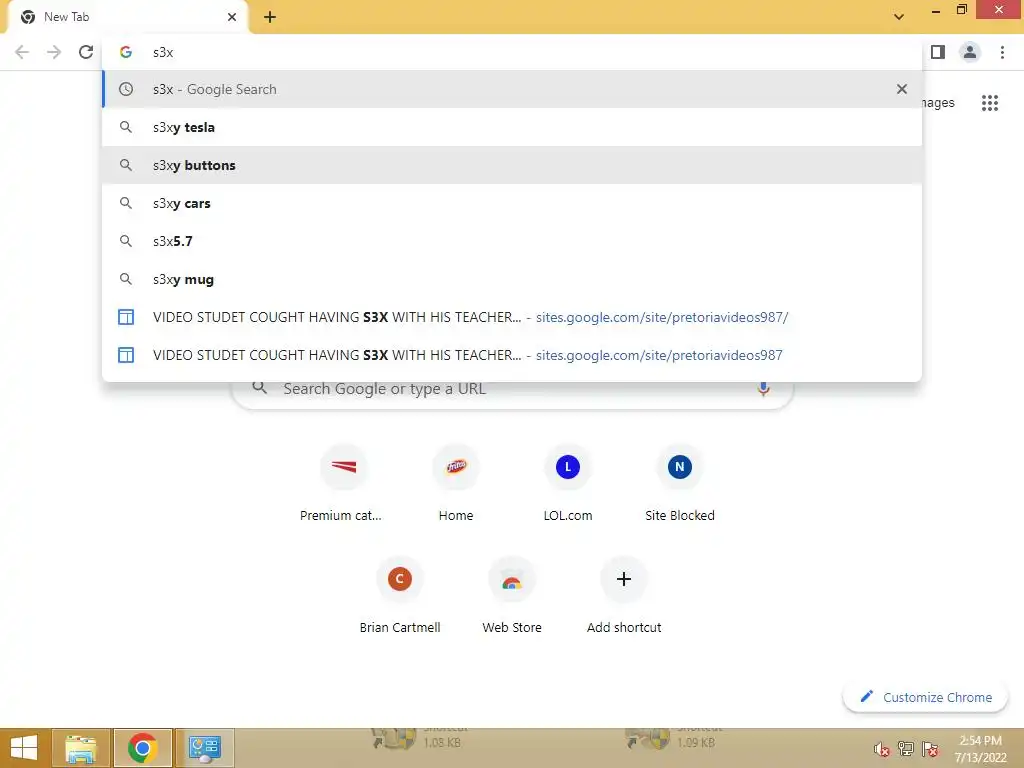Open the pretoriavideos987 site suggestion without trailing slash
This screenshot has width=1024, height=768.
(x=512, y=355)
